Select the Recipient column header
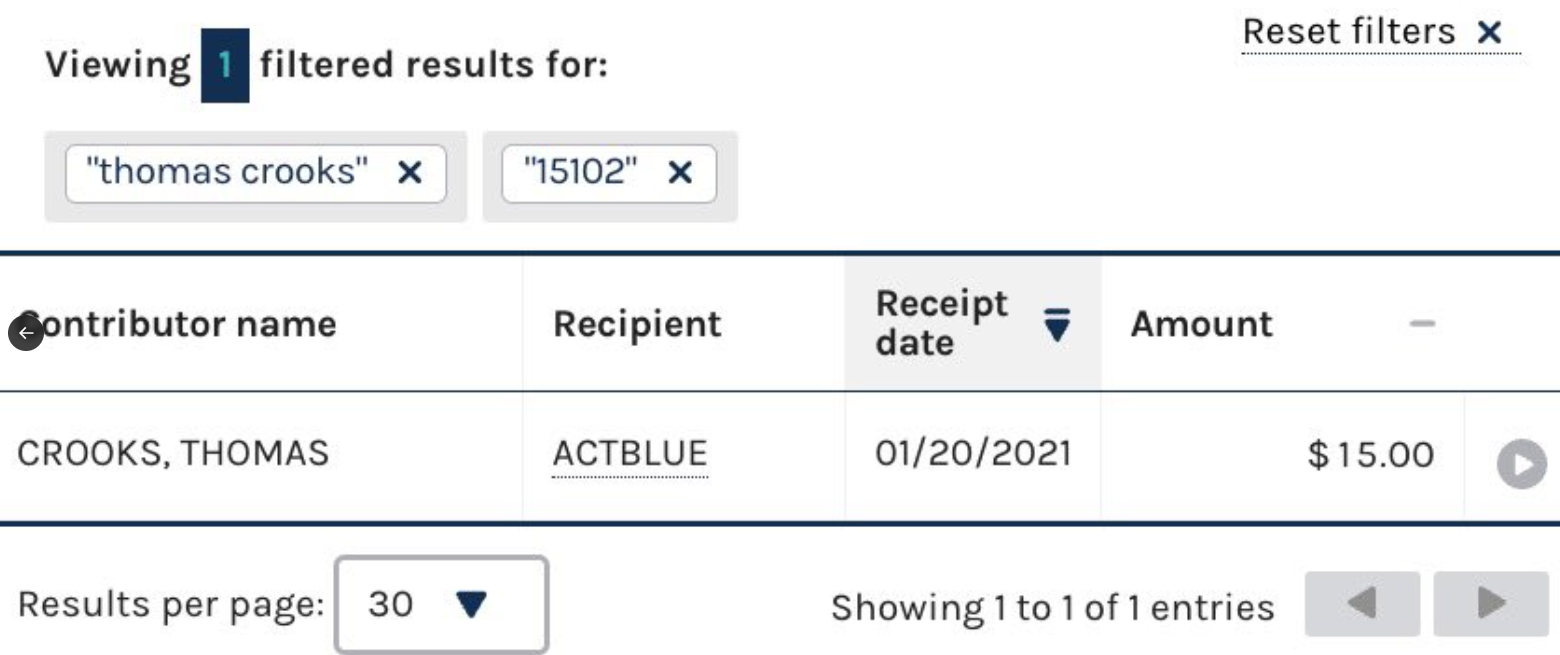Image resolution: width=1560 pixels, height=655 pixels. pos(637,324)
